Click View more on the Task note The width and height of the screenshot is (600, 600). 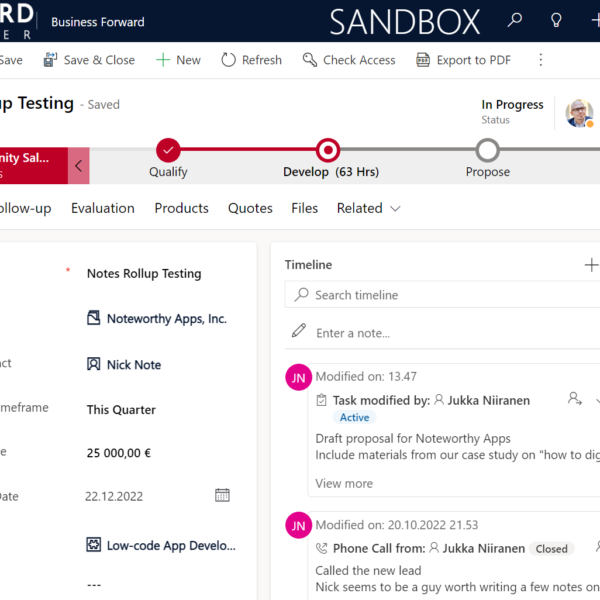pyautogui.click(x=344, y=483)
